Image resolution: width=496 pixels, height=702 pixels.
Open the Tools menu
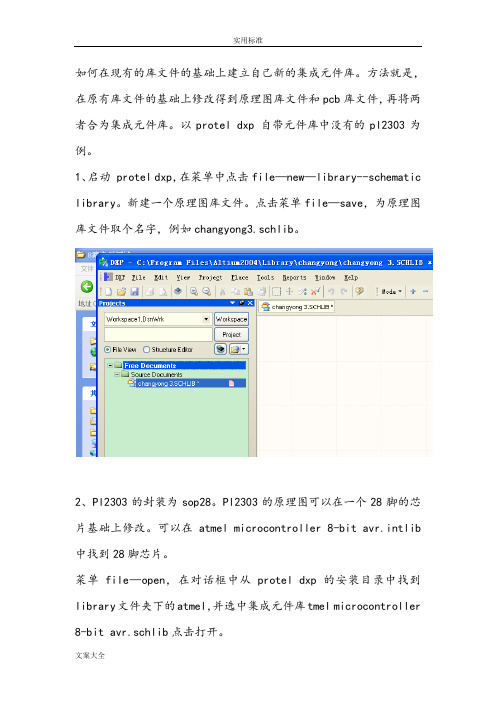[x=265, y=278]
